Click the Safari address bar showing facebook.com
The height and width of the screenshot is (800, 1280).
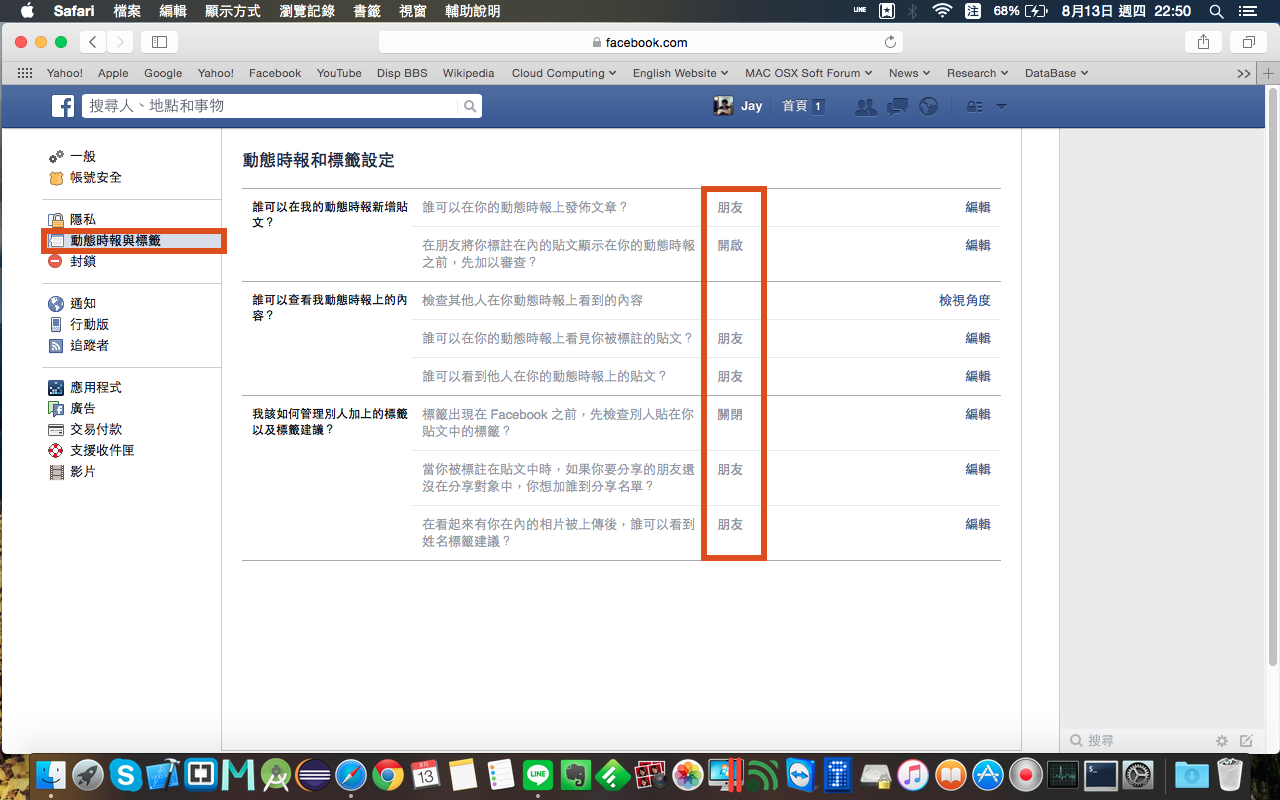pos(641,42)
